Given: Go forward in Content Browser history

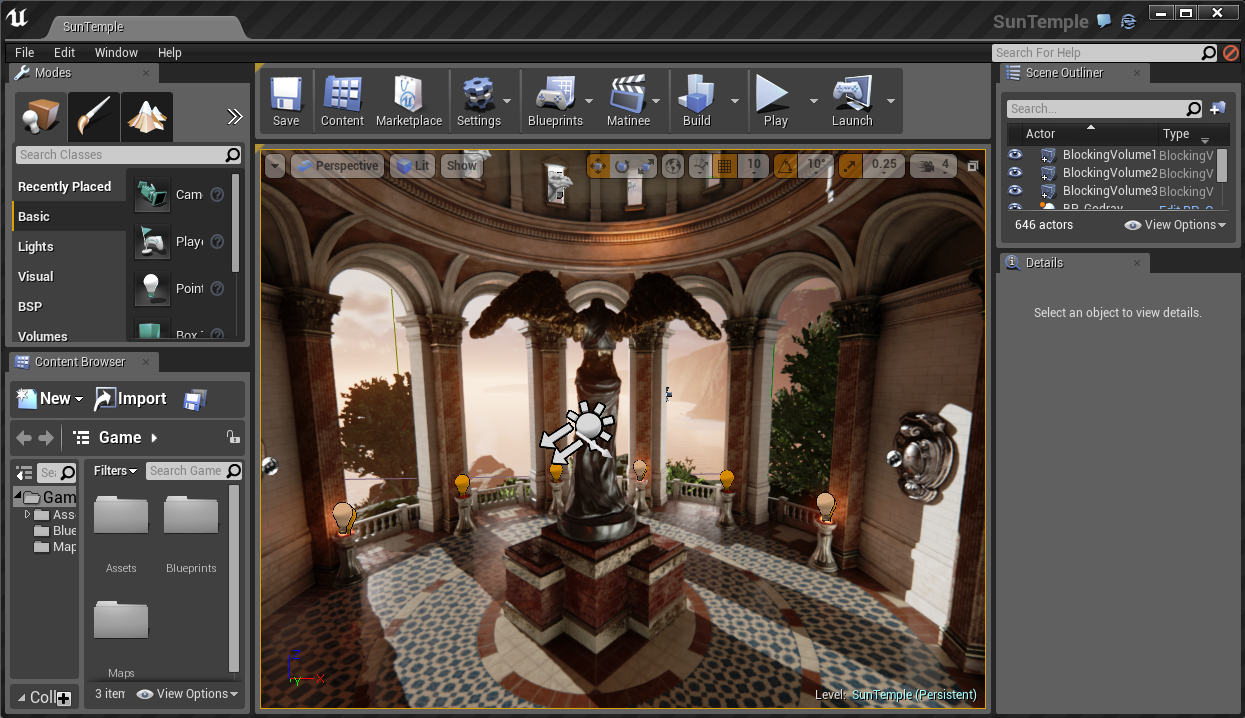Looking at the screenshot, I should (46, 438).
